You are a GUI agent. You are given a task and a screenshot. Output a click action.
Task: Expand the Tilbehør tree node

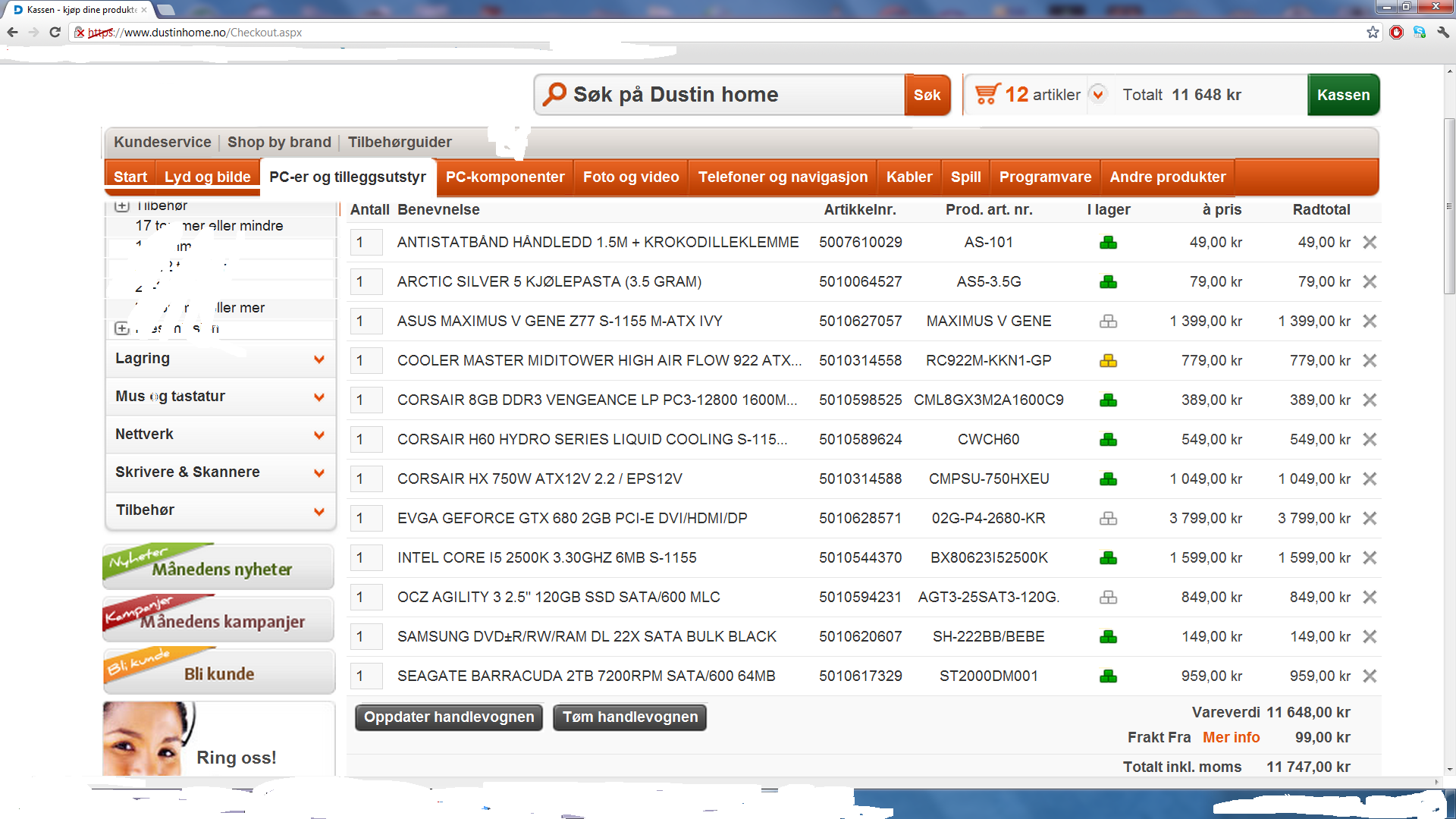point(121,206)
